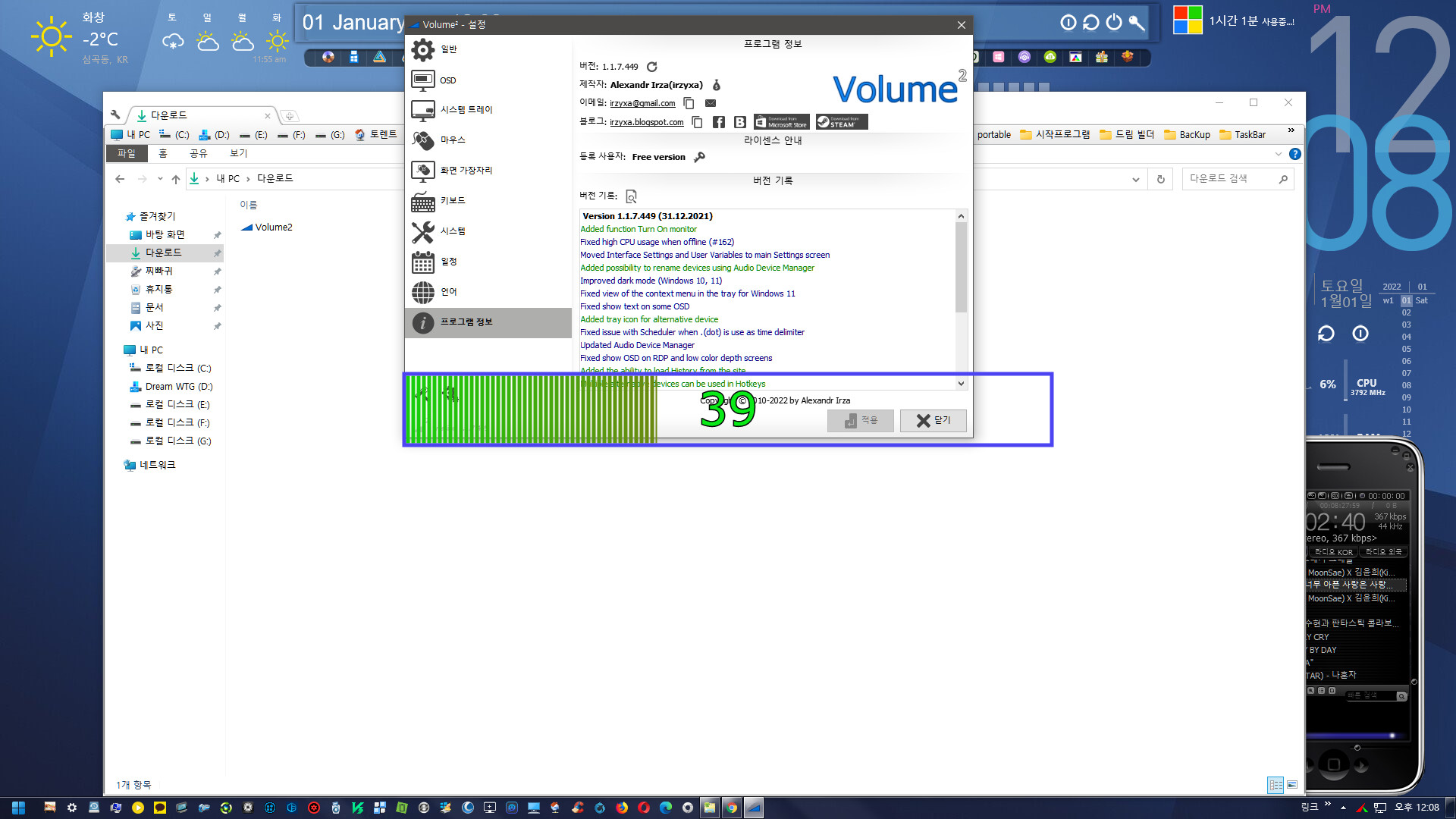This screenshot has height=819, width=1456.
Task: Open the 공유 ribbon tab in Explorer
Action: click(x=198, y=154)
